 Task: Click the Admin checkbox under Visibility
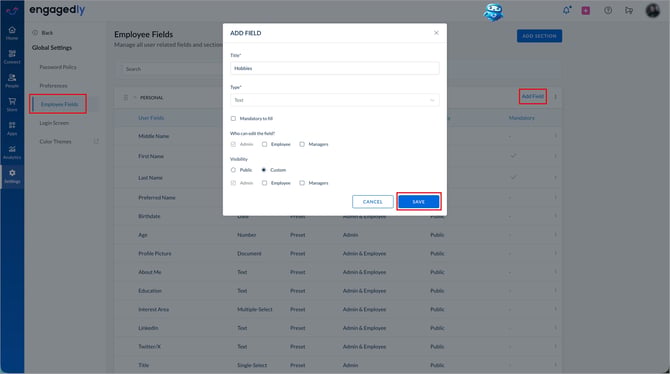pyautogui.click(x=233, y=183)
